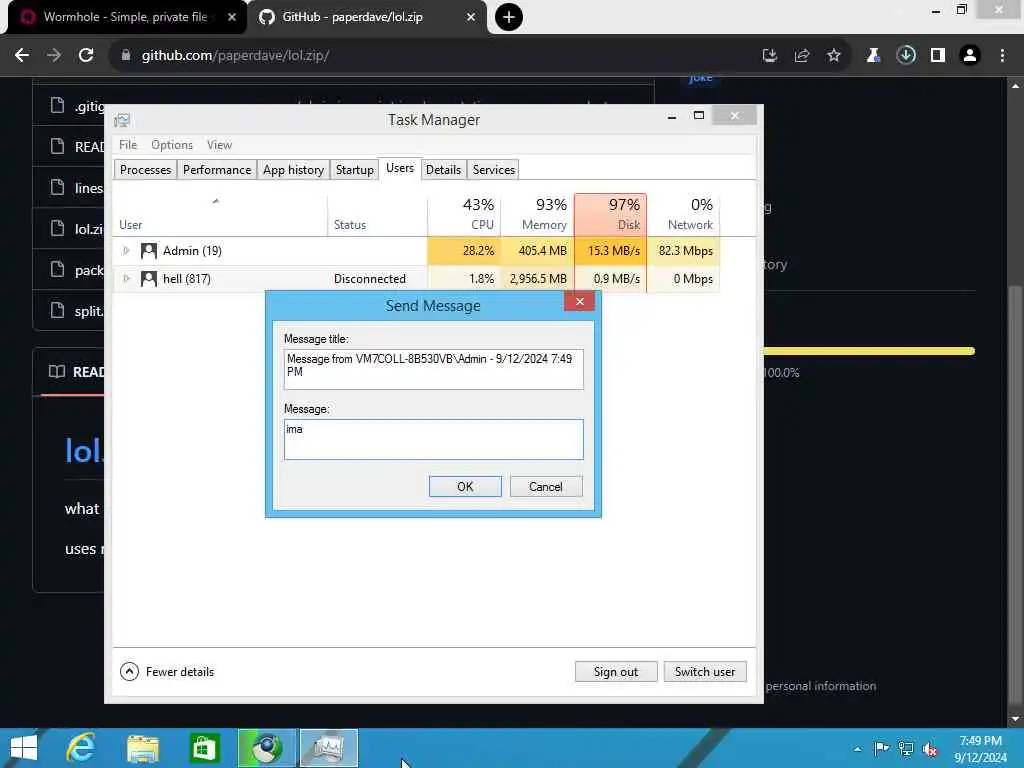Sort by User column header
1024x768 pixels.
tap(220, 216)
